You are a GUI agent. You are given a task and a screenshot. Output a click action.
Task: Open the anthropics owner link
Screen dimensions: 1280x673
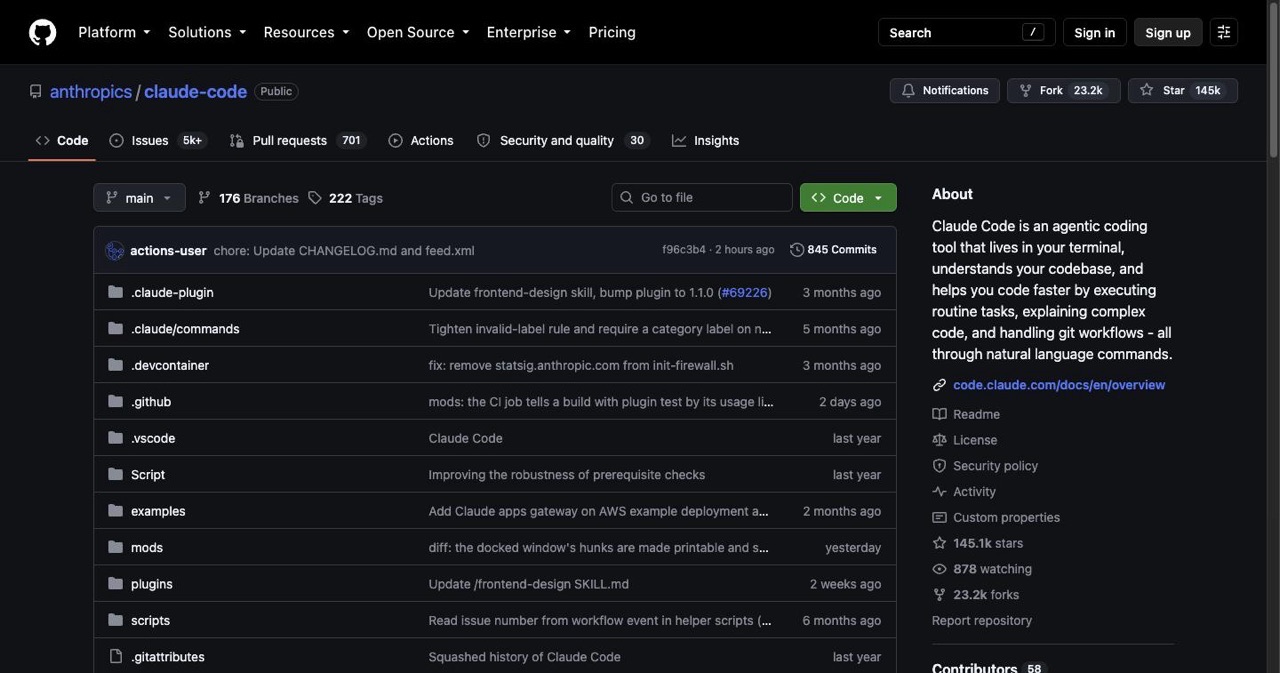click(91, 91)
